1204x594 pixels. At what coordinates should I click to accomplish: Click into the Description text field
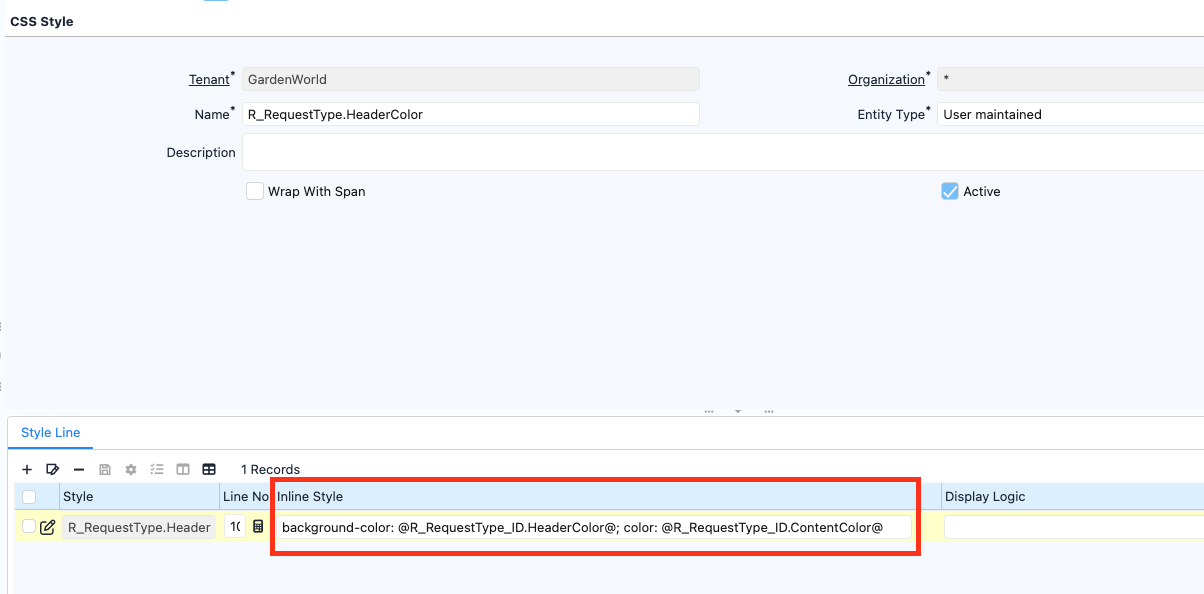[723, 152]
